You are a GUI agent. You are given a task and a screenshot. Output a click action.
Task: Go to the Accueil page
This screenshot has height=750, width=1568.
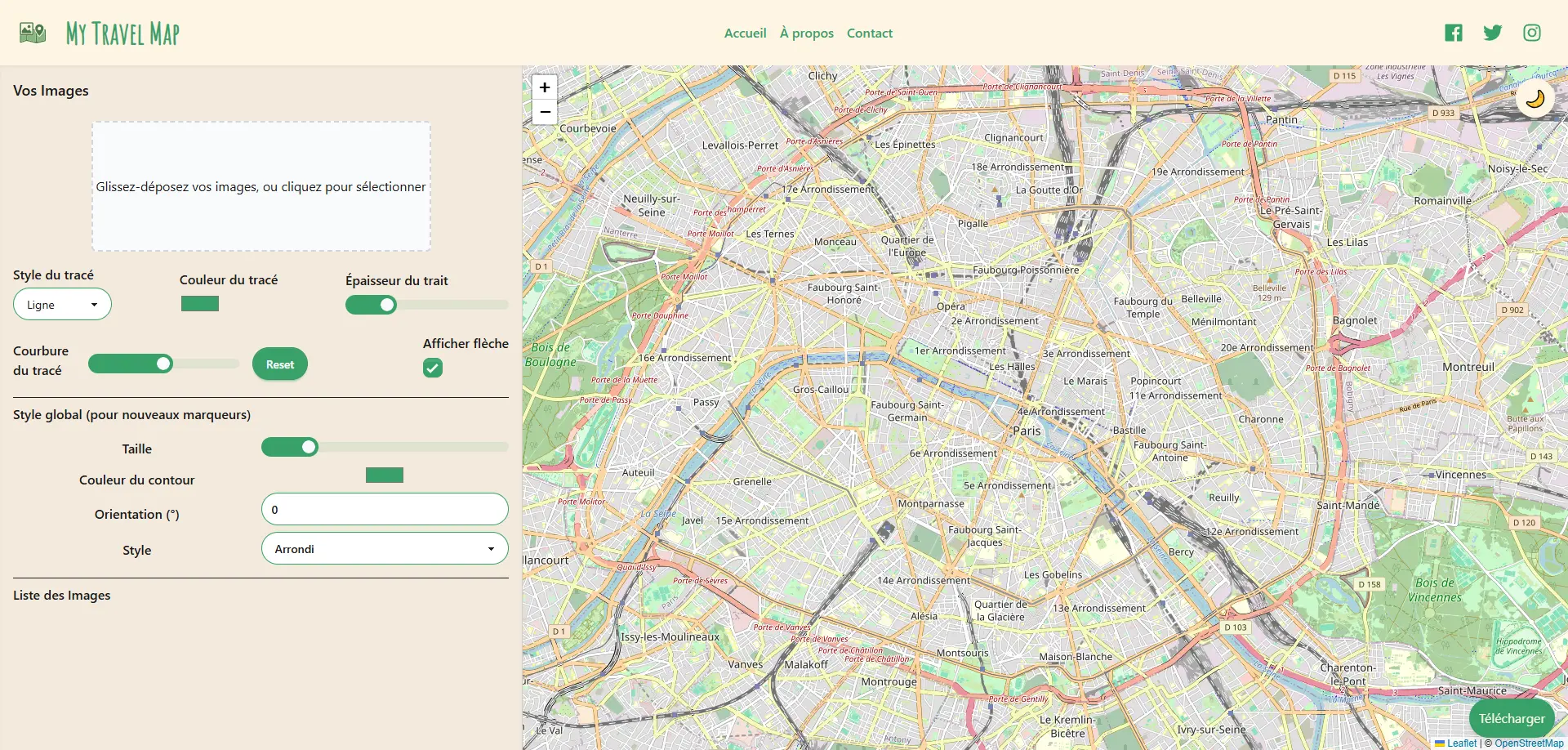(745, 33)
